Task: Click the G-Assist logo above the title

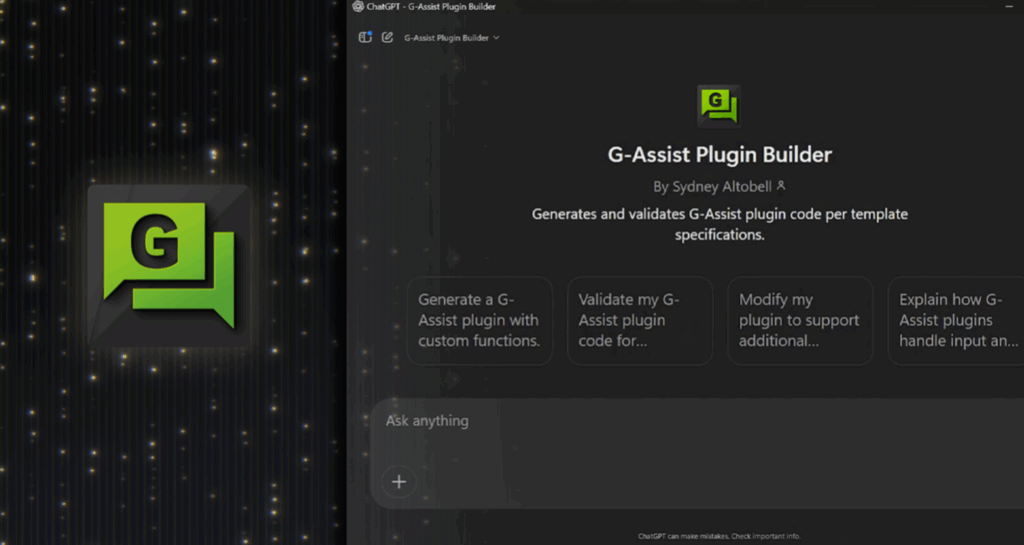Action: [719, 106]
